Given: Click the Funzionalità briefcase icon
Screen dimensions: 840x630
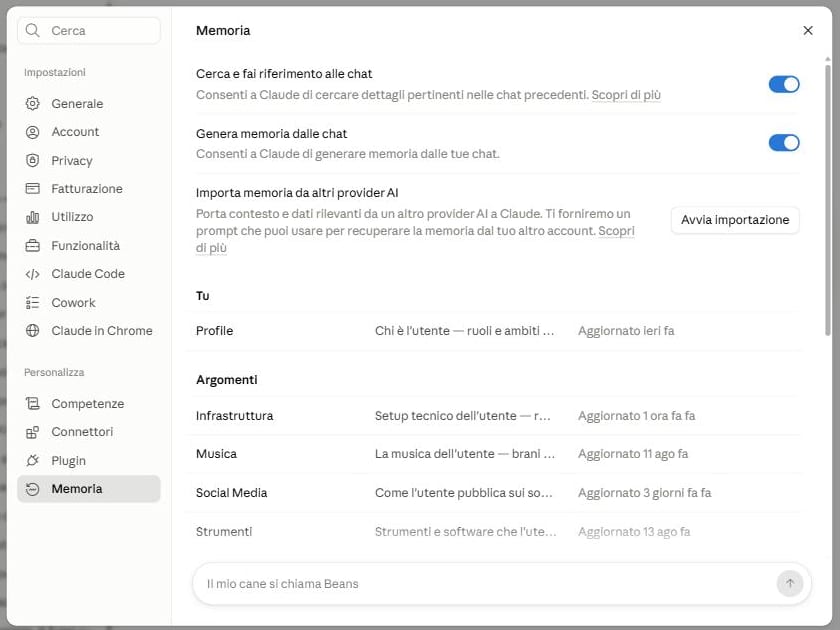Looking at the screenshot, I should (x=33, y=245).
